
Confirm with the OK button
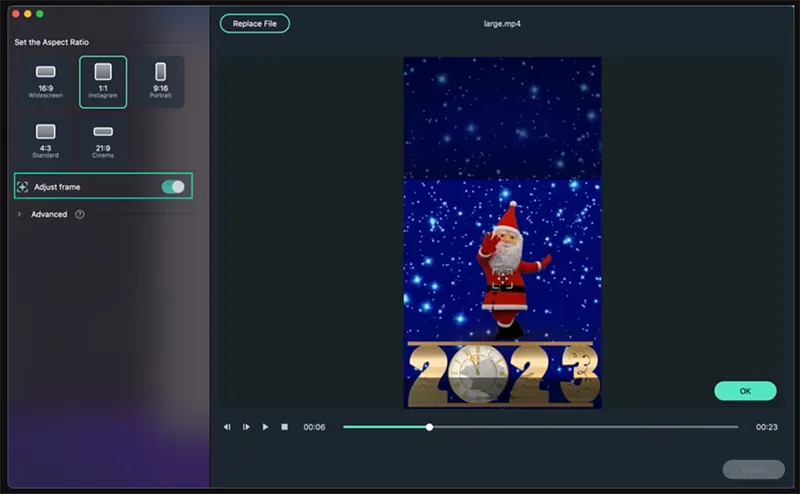click(x=745, y=391)
